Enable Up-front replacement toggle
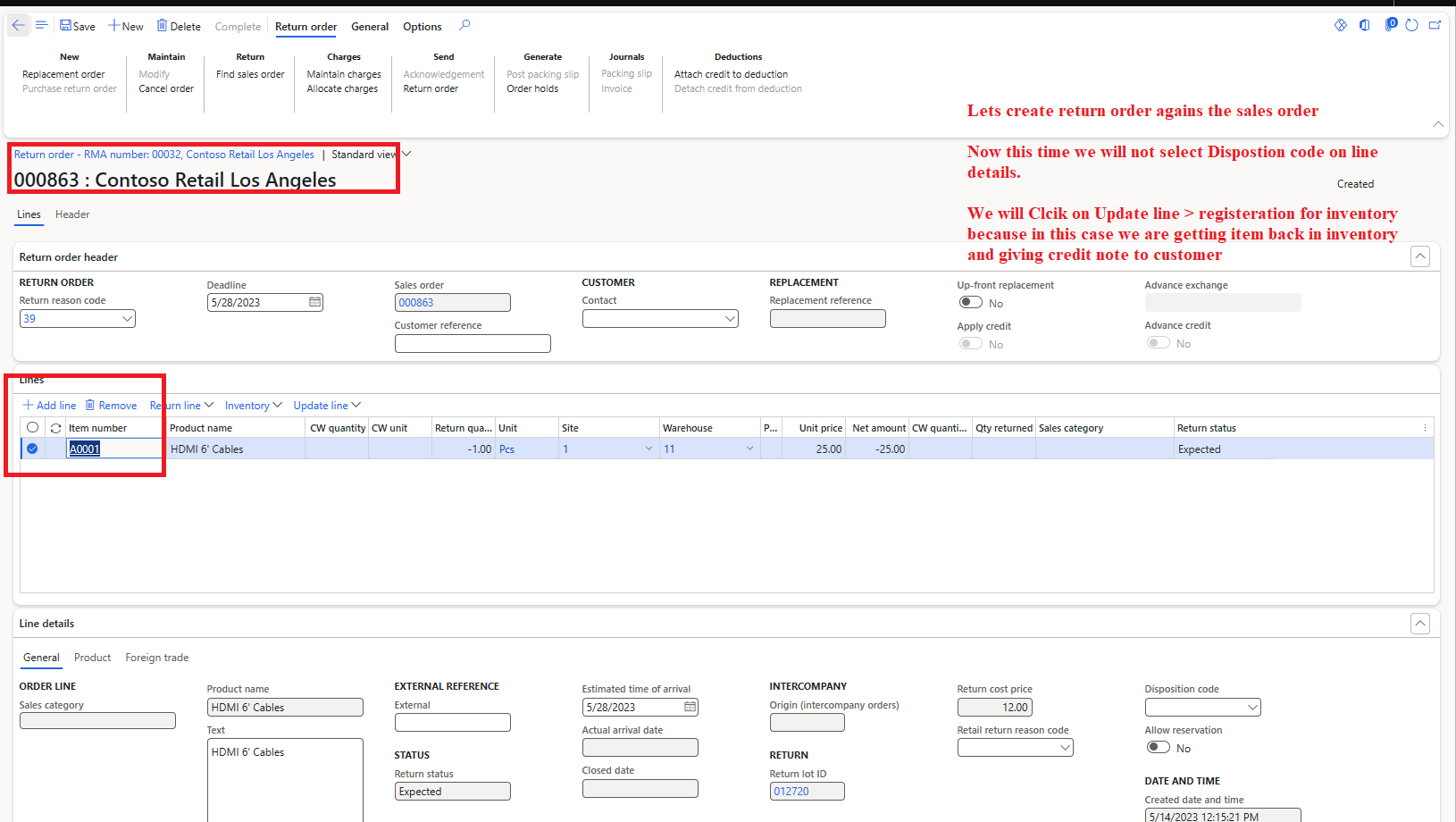 tap(971, 302)
